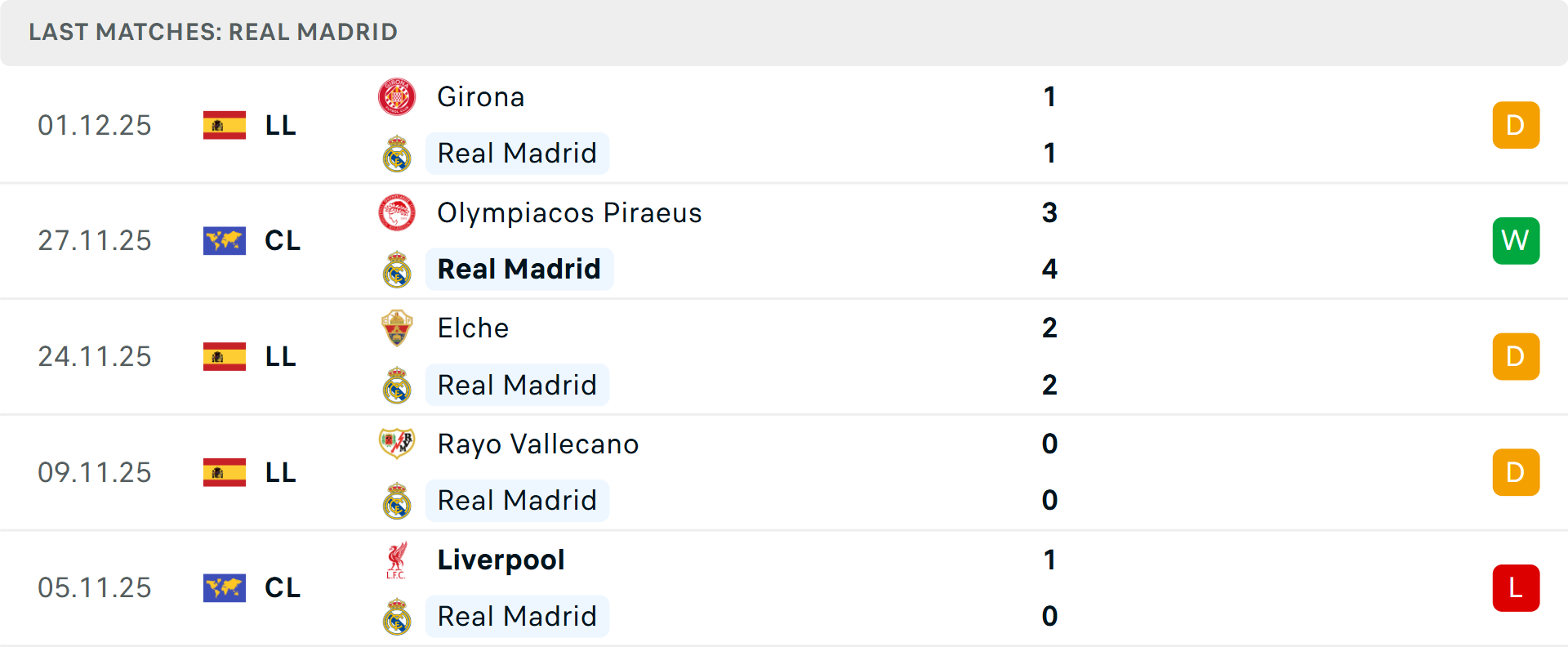Click the orange D badge for the Girona draw

[x=1516, y=125]
